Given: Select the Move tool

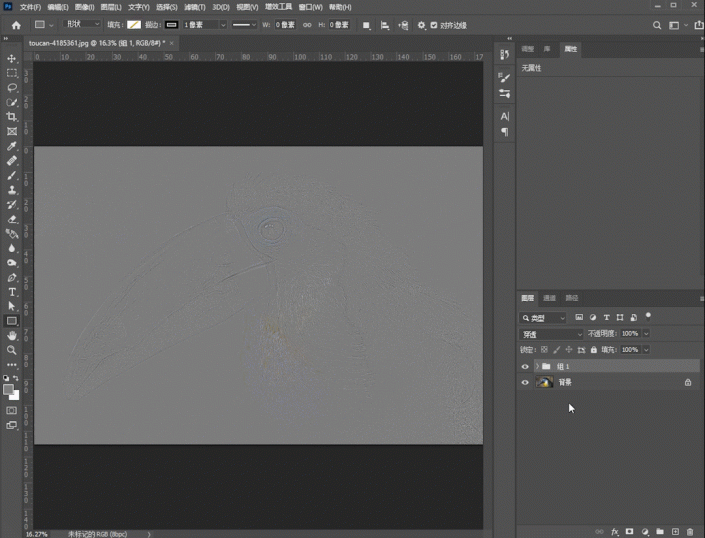Looking at the screenshot, I should coord(12,59).
